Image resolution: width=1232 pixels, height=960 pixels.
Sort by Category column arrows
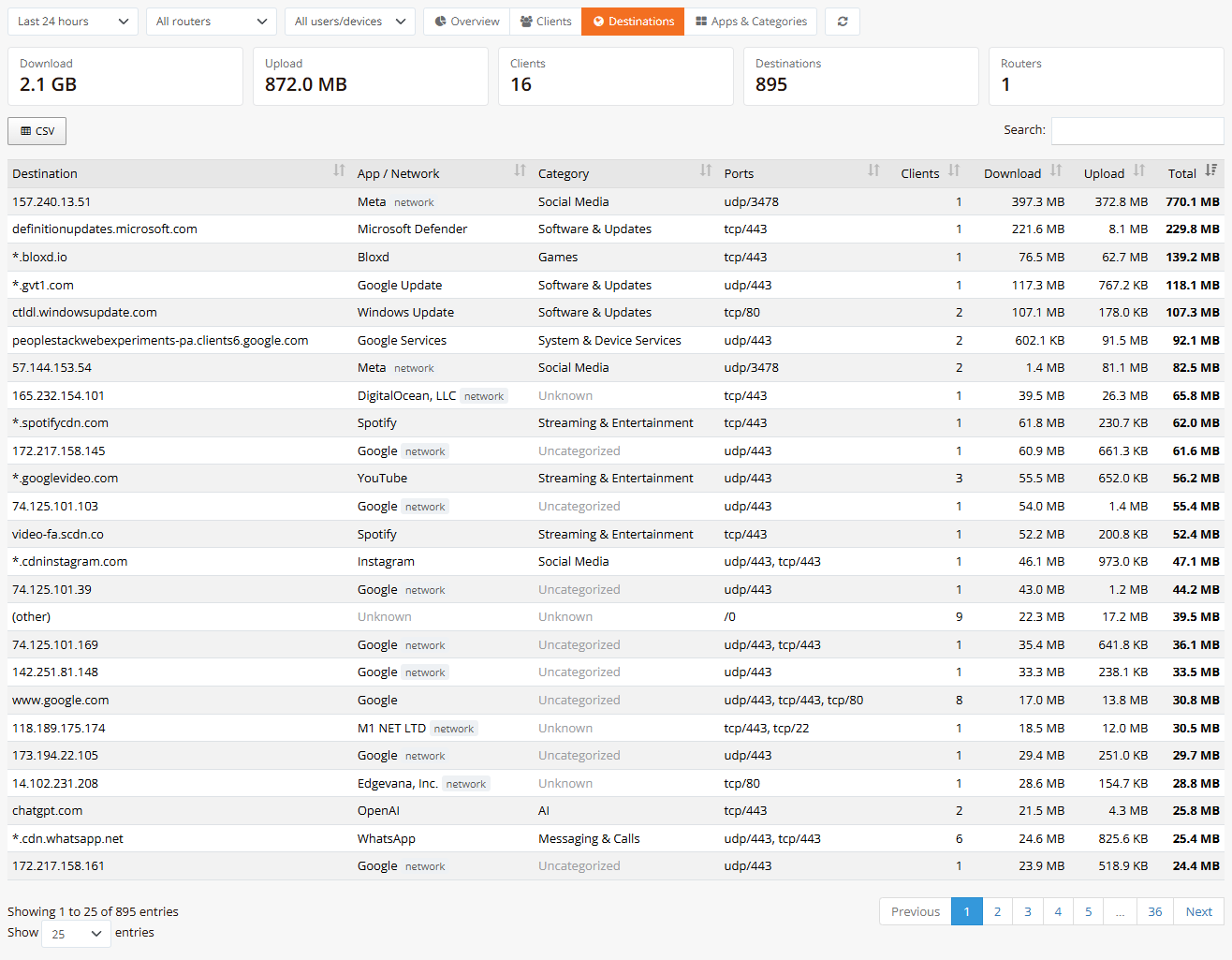706,170
